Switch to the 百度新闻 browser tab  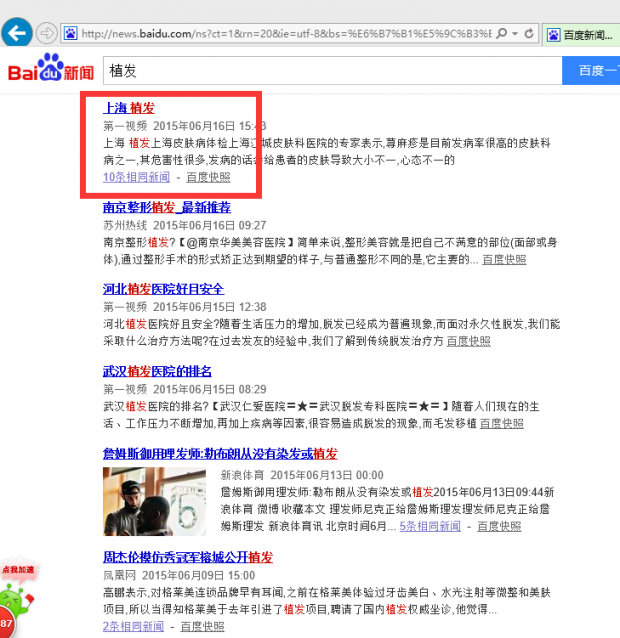click(581, 35)
